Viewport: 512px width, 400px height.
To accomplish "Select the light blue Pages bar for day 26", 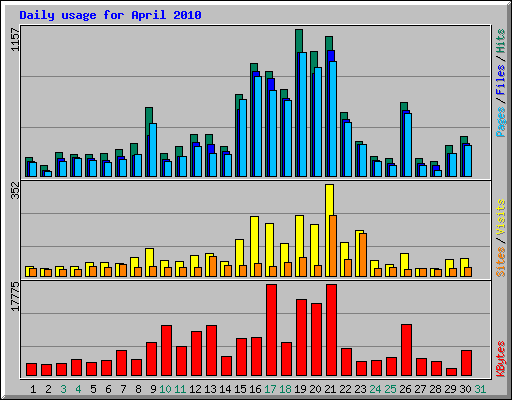I will [408, 145].
